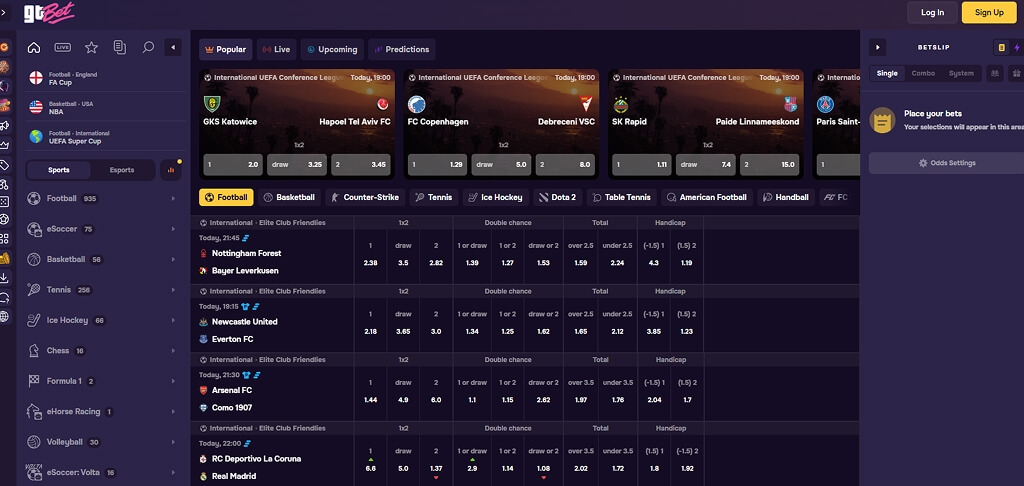Open the LIVE events icon

click(63, 47)
